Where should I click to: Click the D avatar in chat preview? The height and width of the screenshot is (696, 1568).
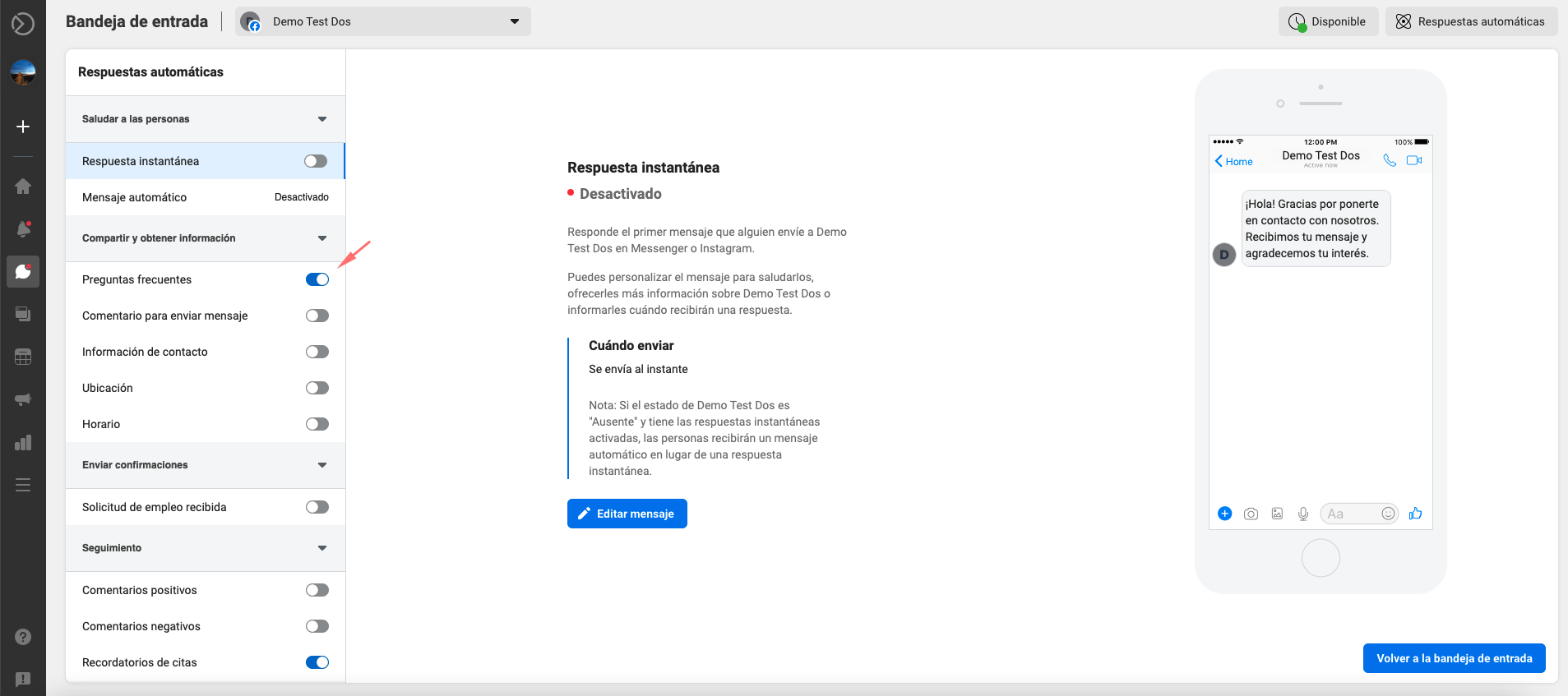pos(1224,255)
